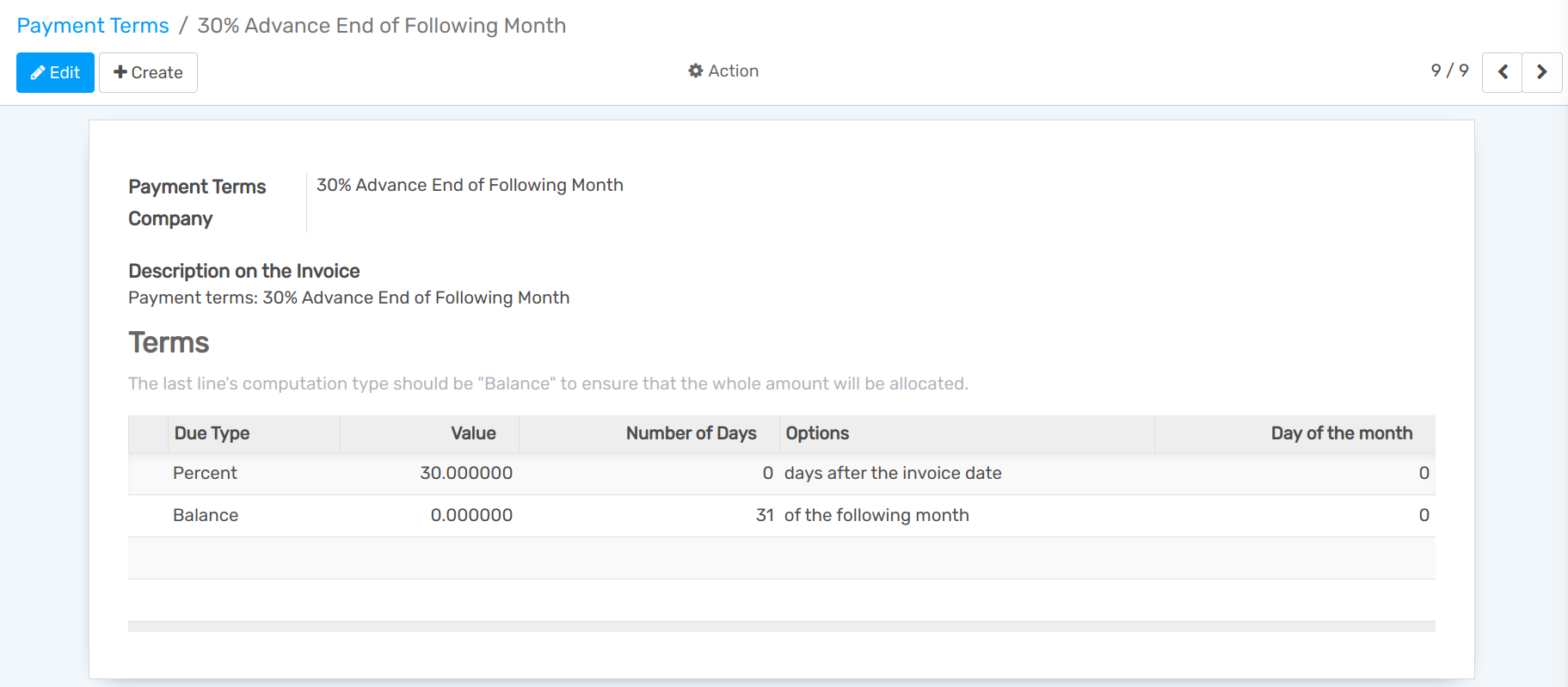Click the payment term name field value
Screen dimensions: 1568x687
point(470,185)
